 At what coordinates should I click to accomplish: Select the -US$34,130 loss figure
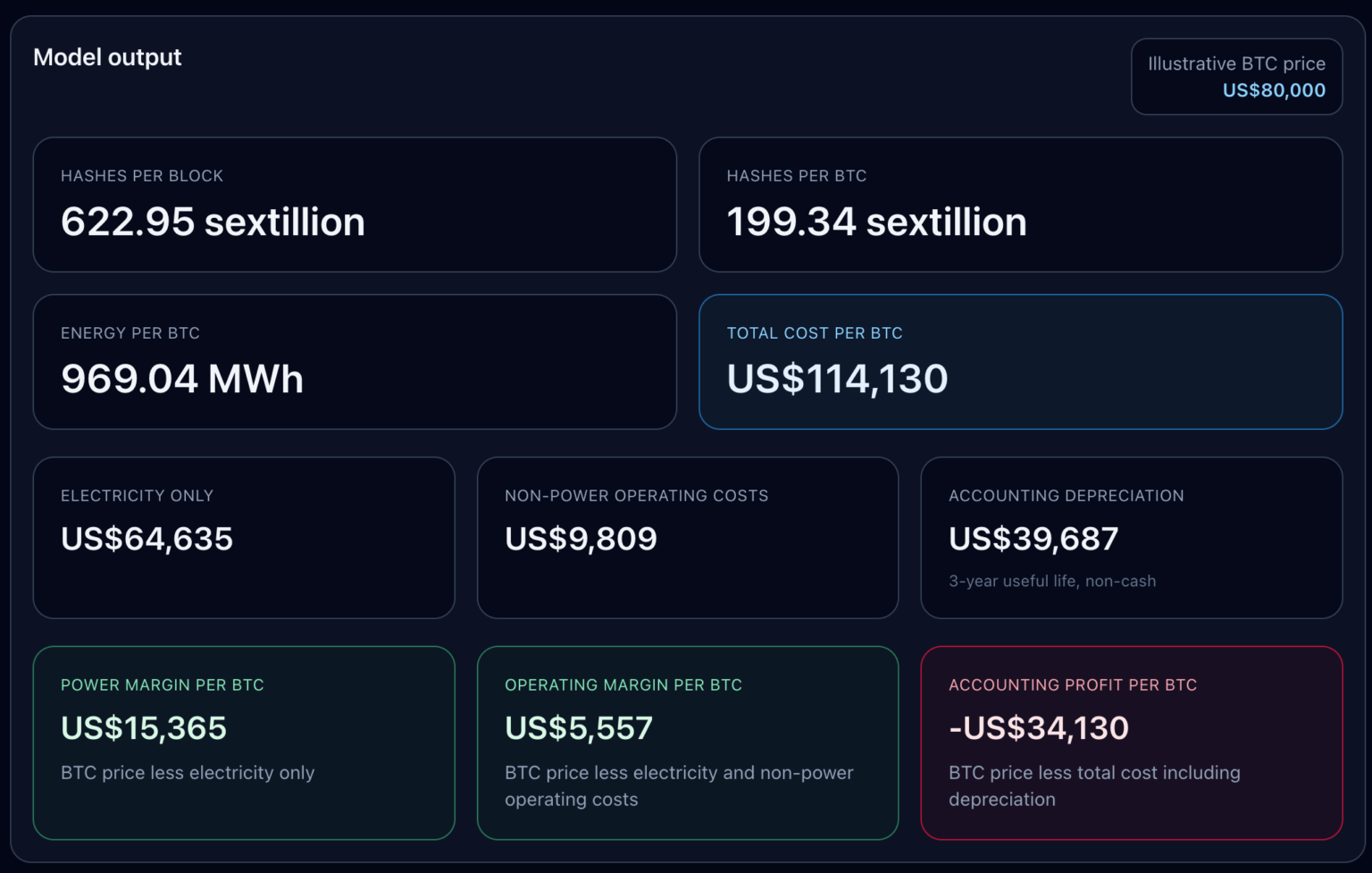[x=1040, y=728]
